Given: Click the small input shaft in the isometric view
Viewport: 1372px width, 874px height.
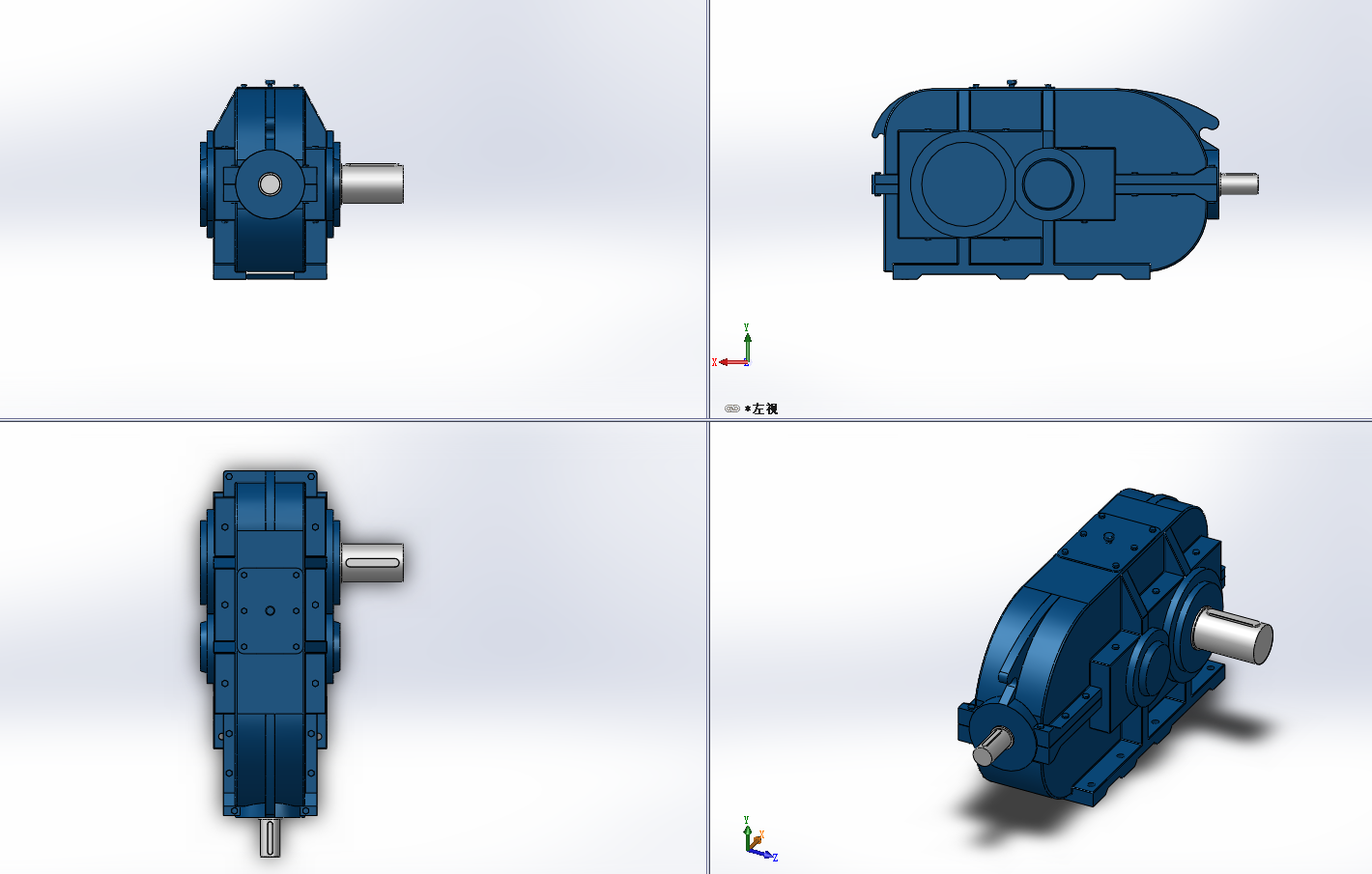Looking at the screenshot, I should click(x=991, y=747).
